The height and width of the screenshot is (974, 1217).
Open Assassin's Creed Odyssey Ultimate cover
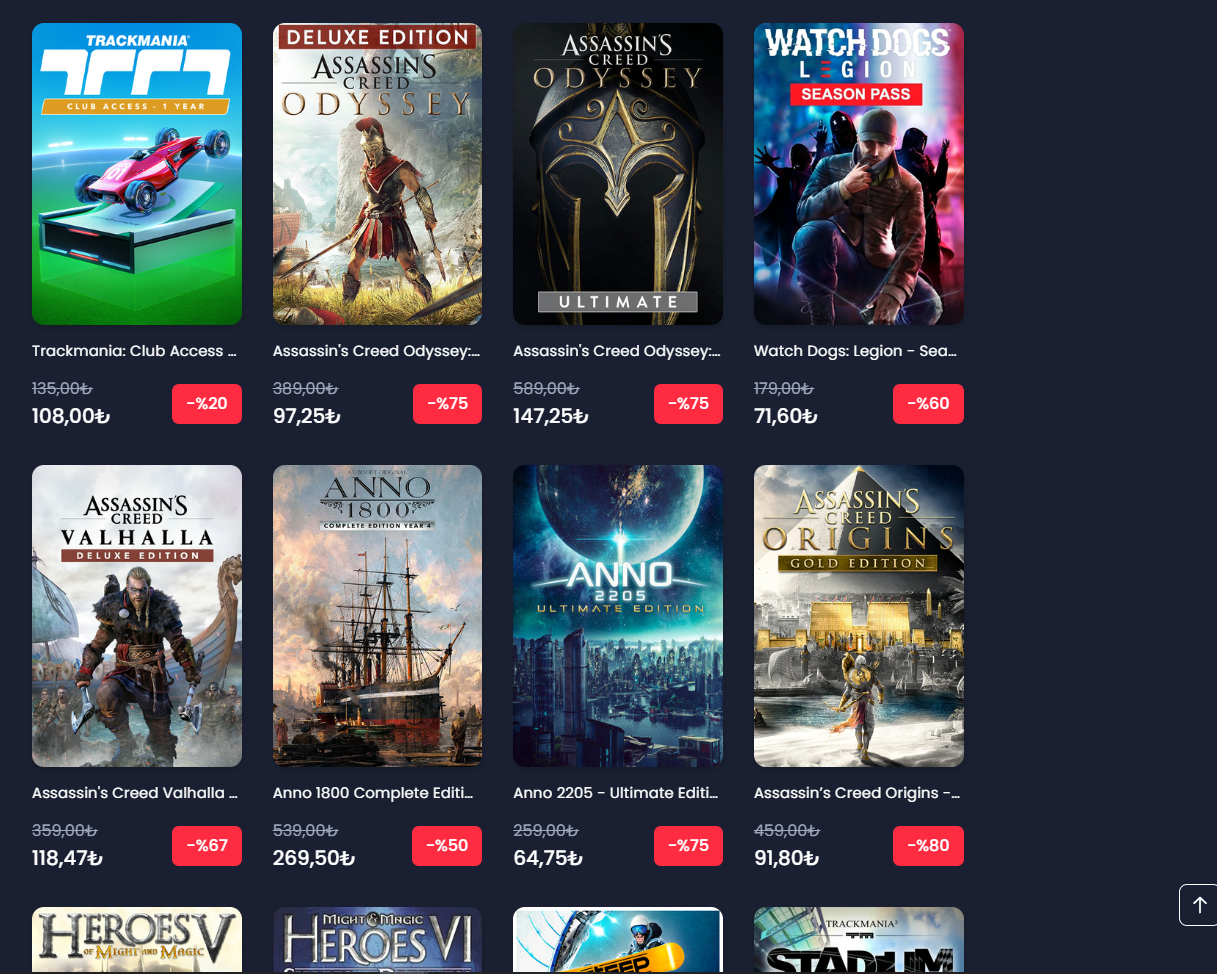[x=618, y=174]
